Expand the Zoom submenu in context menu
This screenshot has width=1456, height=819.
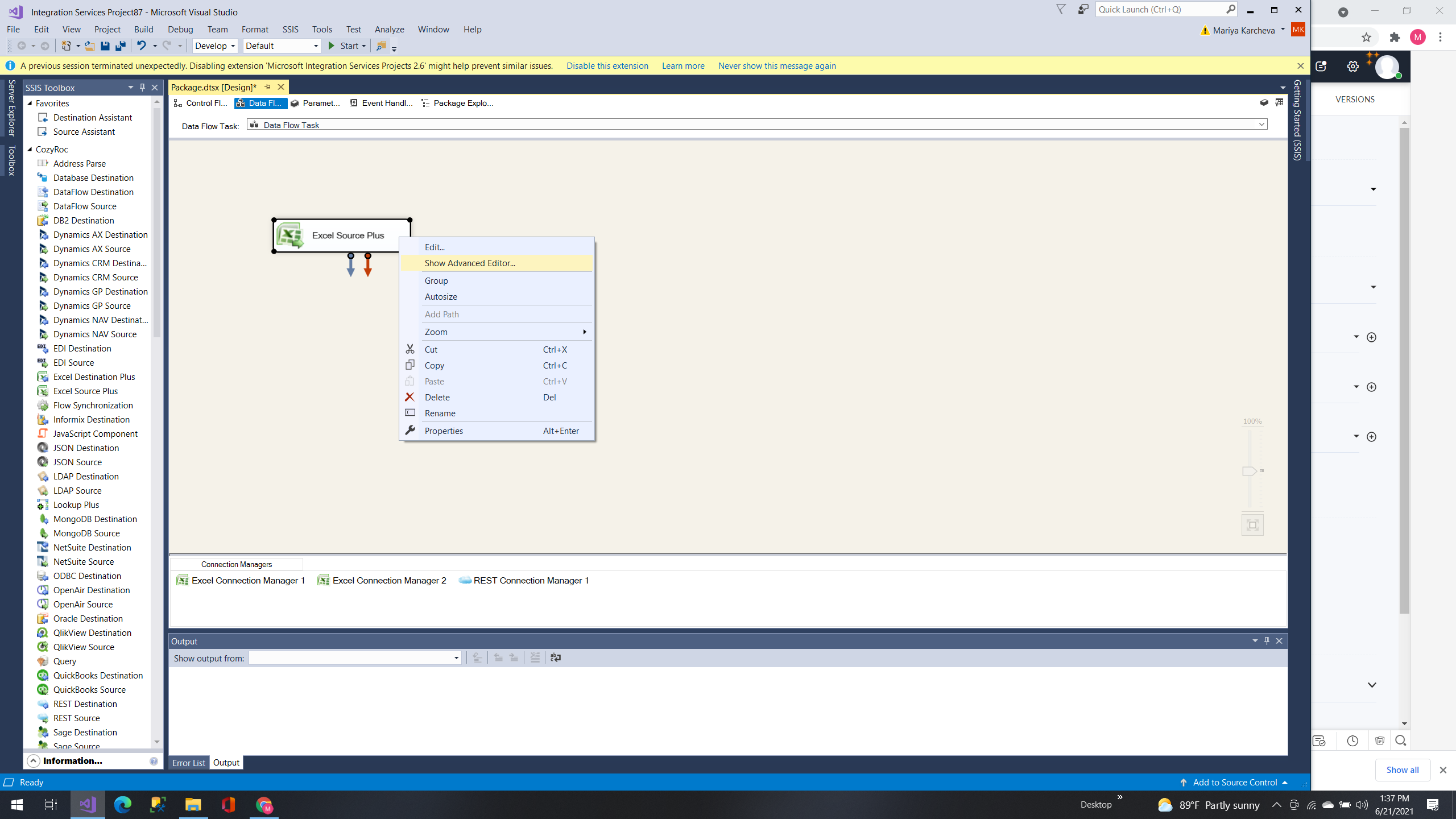click(x=507, y=332)
